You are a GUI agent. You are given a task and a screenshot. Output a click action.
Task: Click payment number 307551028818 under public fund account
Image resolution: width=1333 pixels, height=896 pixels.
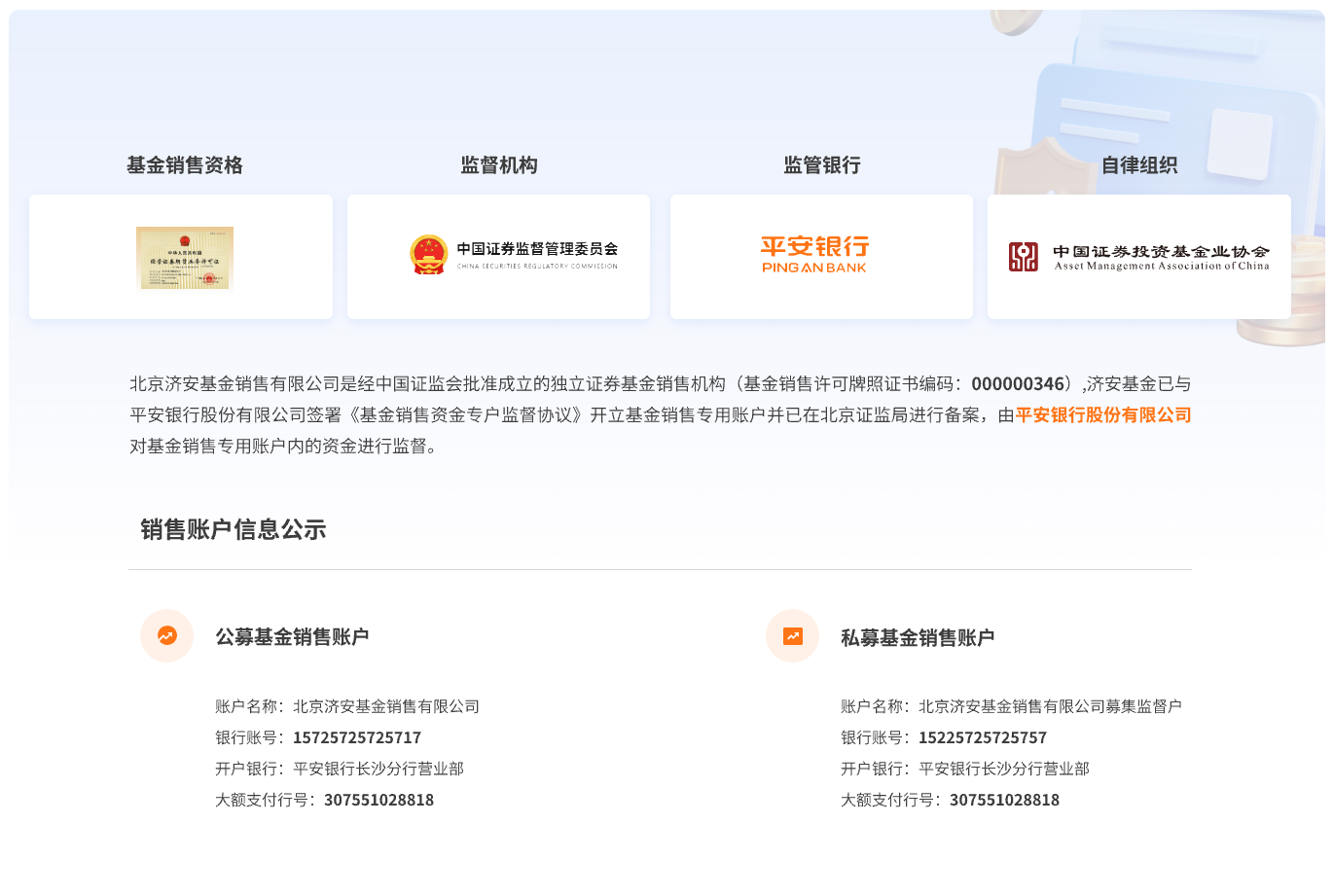pos(378,800)
